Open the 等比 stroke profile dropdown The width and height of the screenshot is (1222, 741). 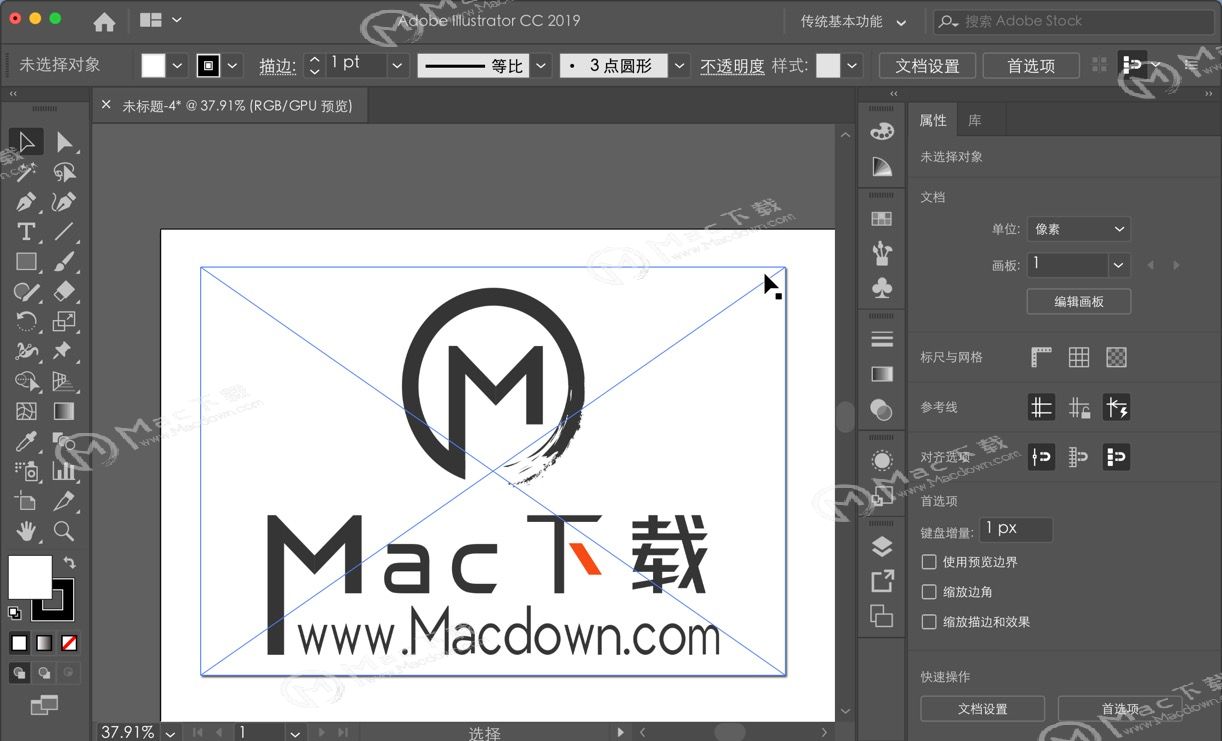(x=541, y=66)
